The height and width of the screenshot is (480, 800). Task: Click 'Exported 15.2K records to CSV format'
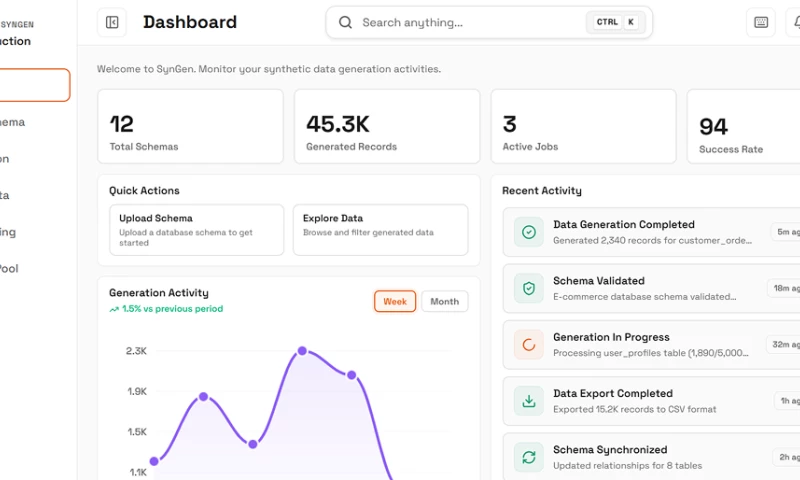tap(635, 409)
